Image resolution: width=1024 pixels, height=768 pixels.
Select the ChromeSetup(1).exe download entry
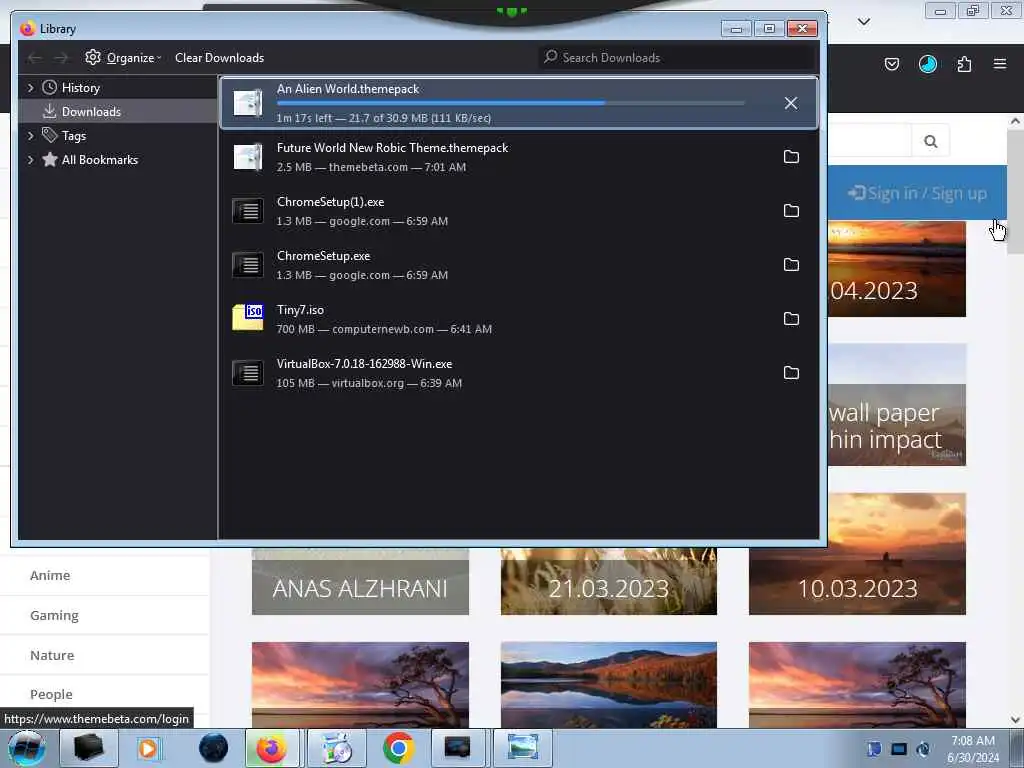(519, 210)
